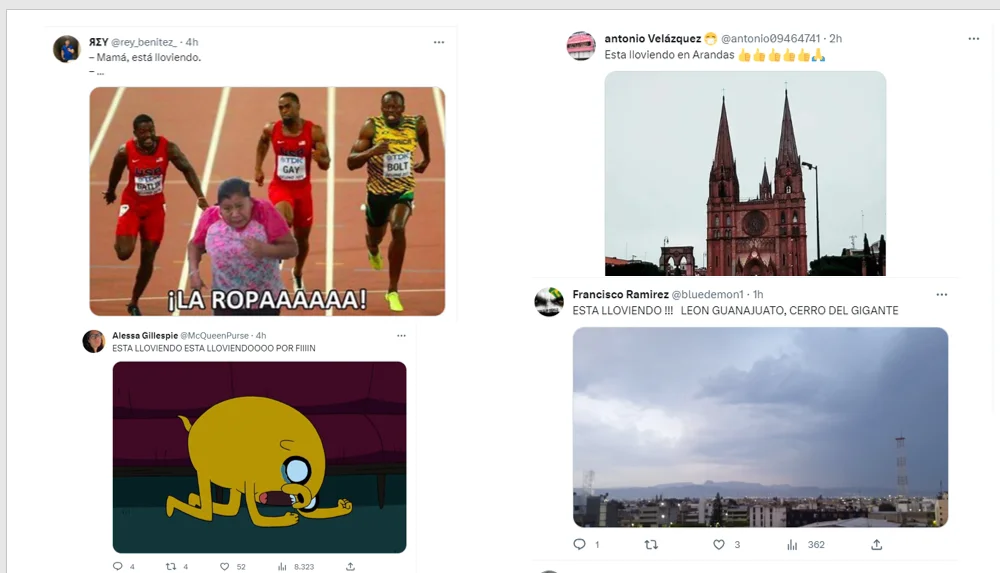The image size is (1000, 573).
Task: Open the ЯΣY display name link
Action: click(x=98, y=42)
